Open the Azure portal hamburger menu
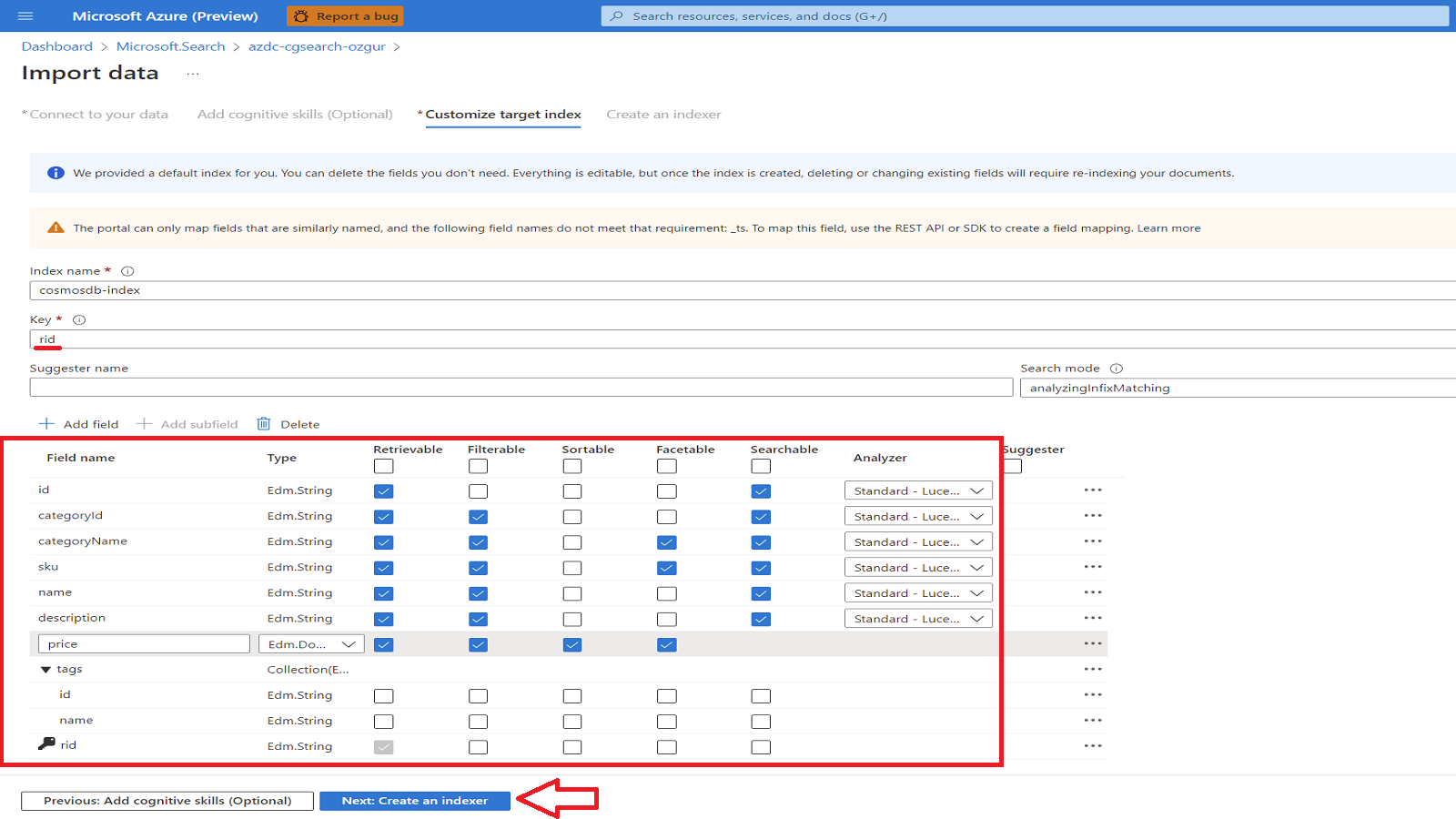Image resolution: width=1456 pixels, height=819 pixels. [26, 15]
